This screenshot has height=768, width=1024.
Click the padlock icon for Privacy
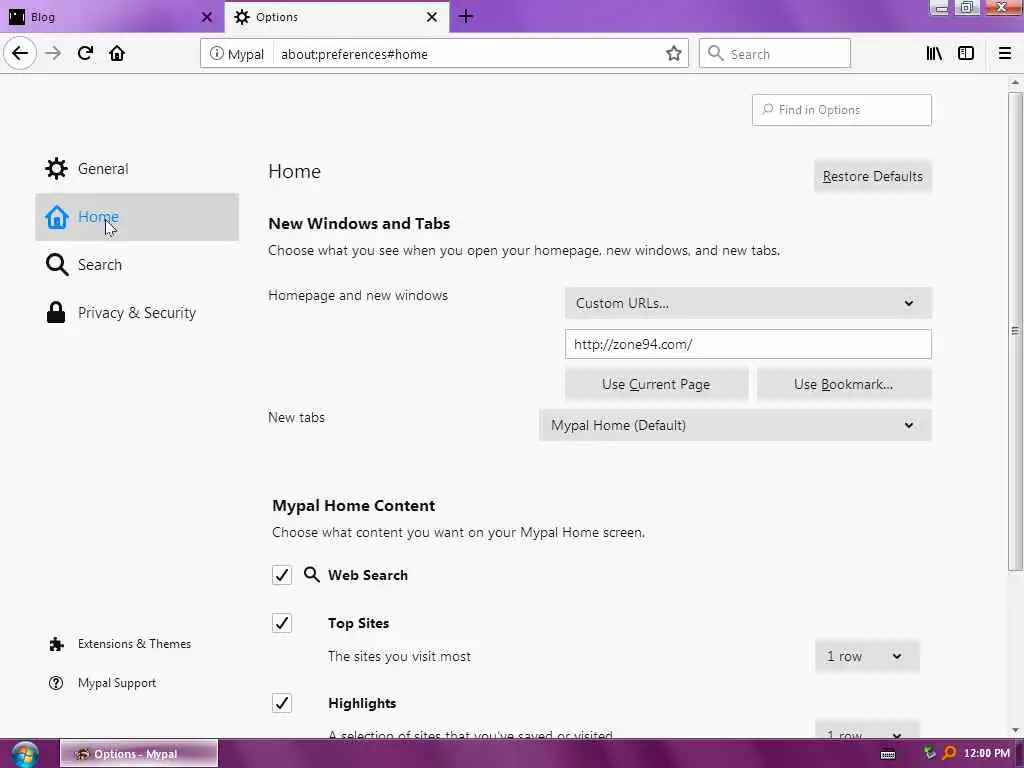pyautogui.click(x=56, y=312)
